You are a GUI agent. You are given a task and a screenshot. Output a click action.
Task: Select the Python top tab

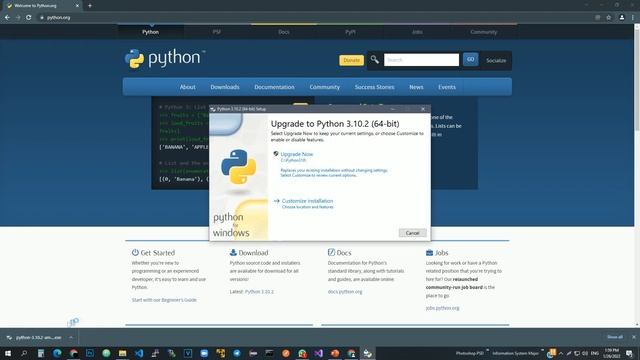(x=151, y=32)
